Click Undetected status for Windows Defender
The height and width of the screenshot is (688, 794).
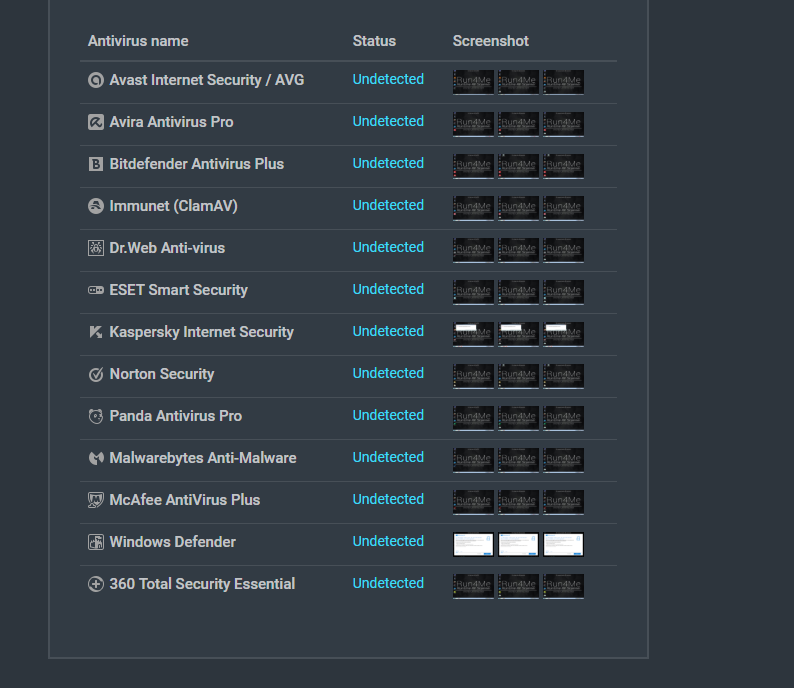[388, 541]
